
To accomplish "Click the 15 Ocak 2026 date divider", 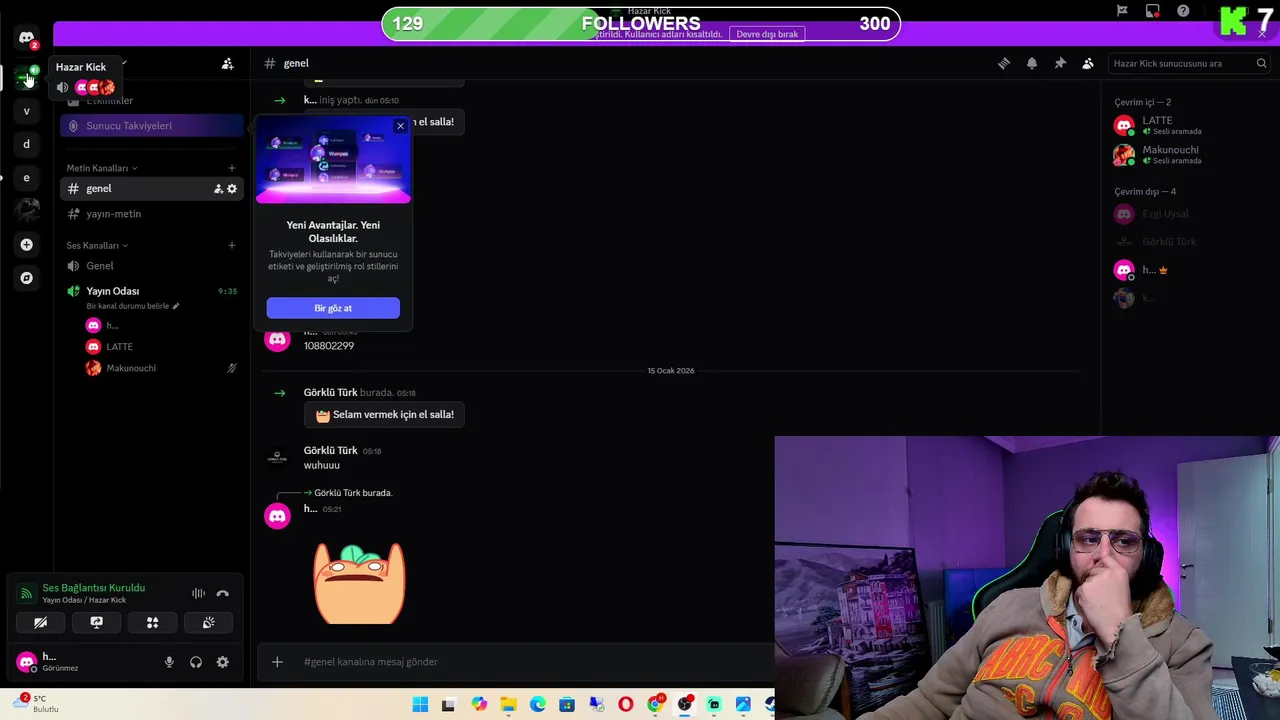I will pyautogui.click(x=671, y=371).
